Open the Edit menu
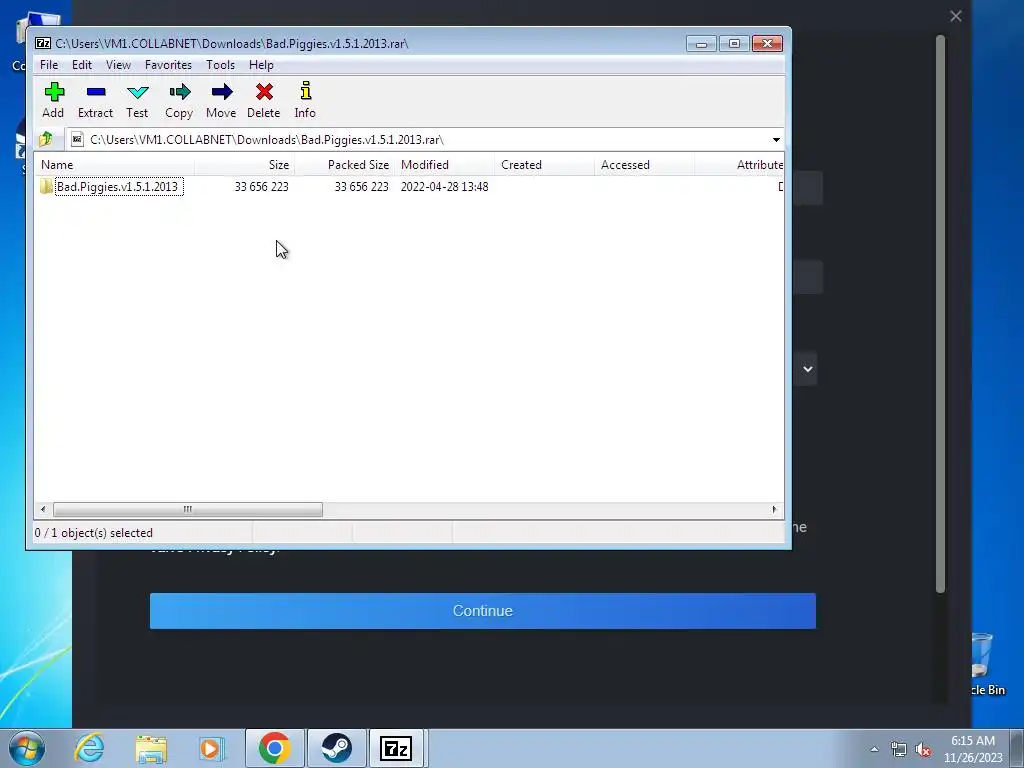The image size is (1024, 768). point(82,65)
